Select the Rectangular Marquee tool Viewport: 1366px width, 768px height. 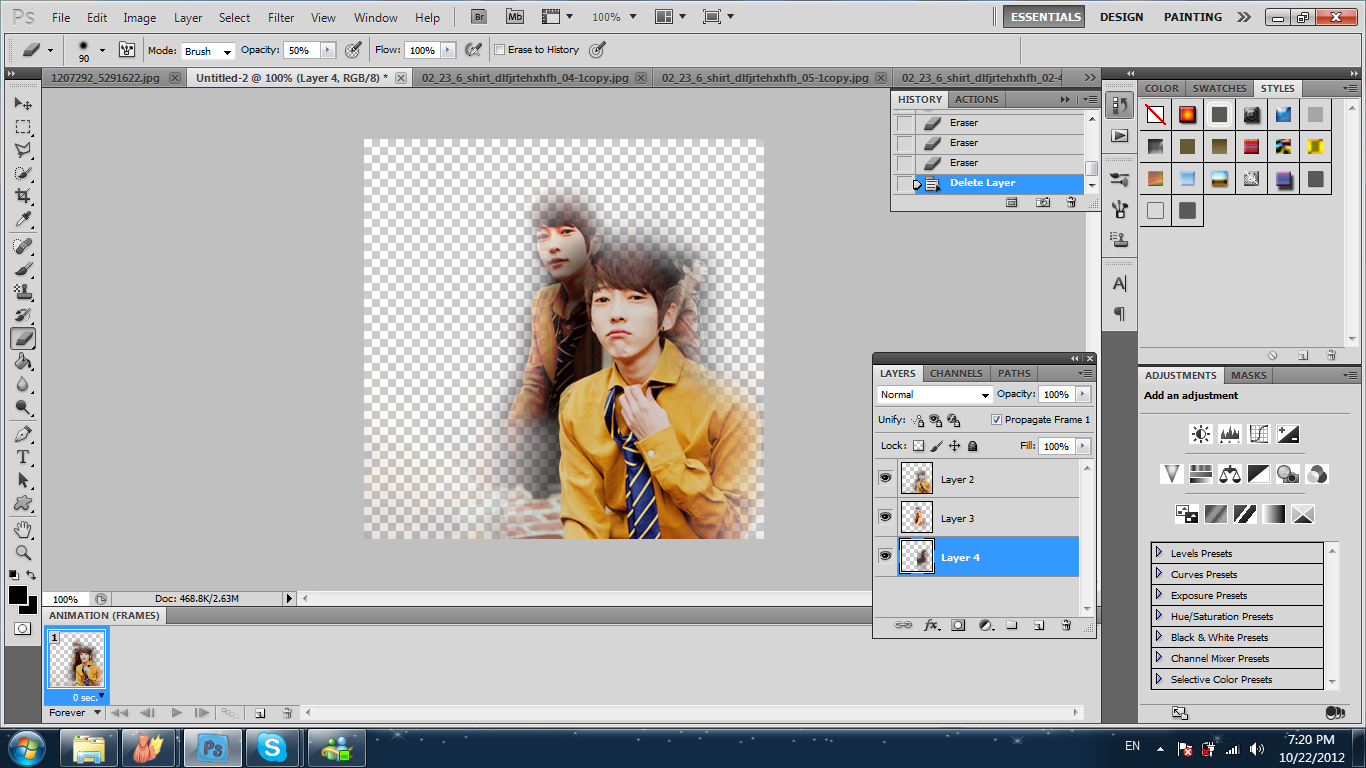(23, 127)
